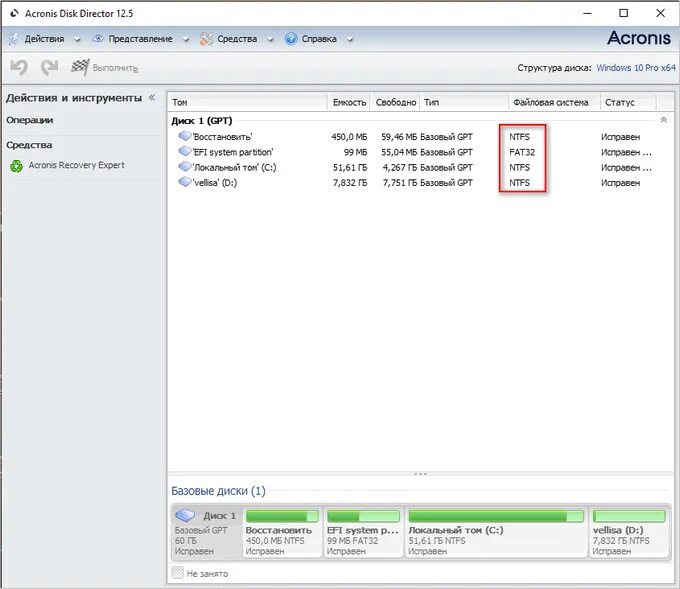Click the Acronis logo in title bar
This screenshot has height=589, width=680.
pos(14,13)
